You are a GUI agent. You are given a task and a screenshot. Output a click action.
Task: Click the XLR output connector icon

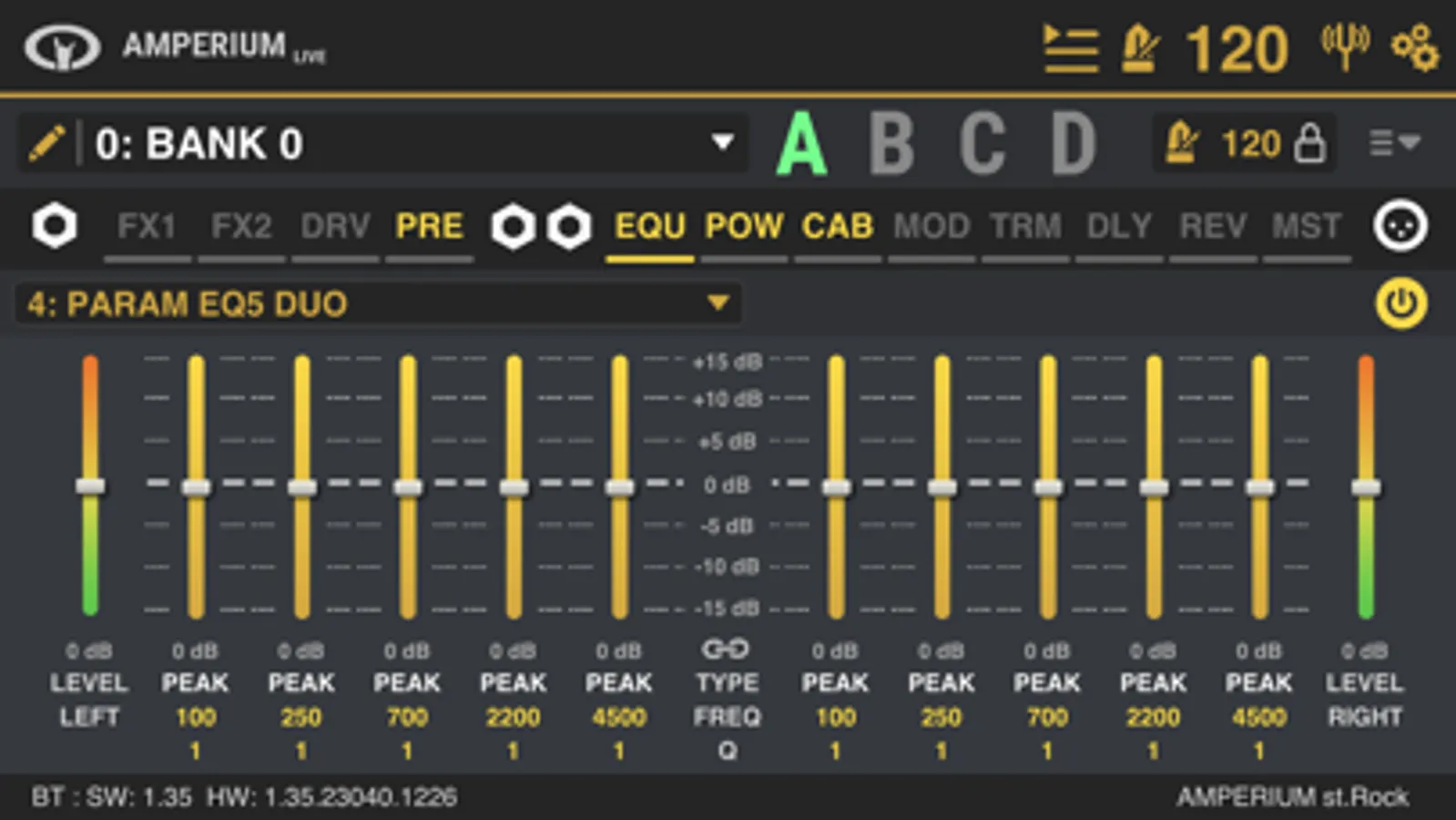pyautogui.click(x=1400, y=225)
